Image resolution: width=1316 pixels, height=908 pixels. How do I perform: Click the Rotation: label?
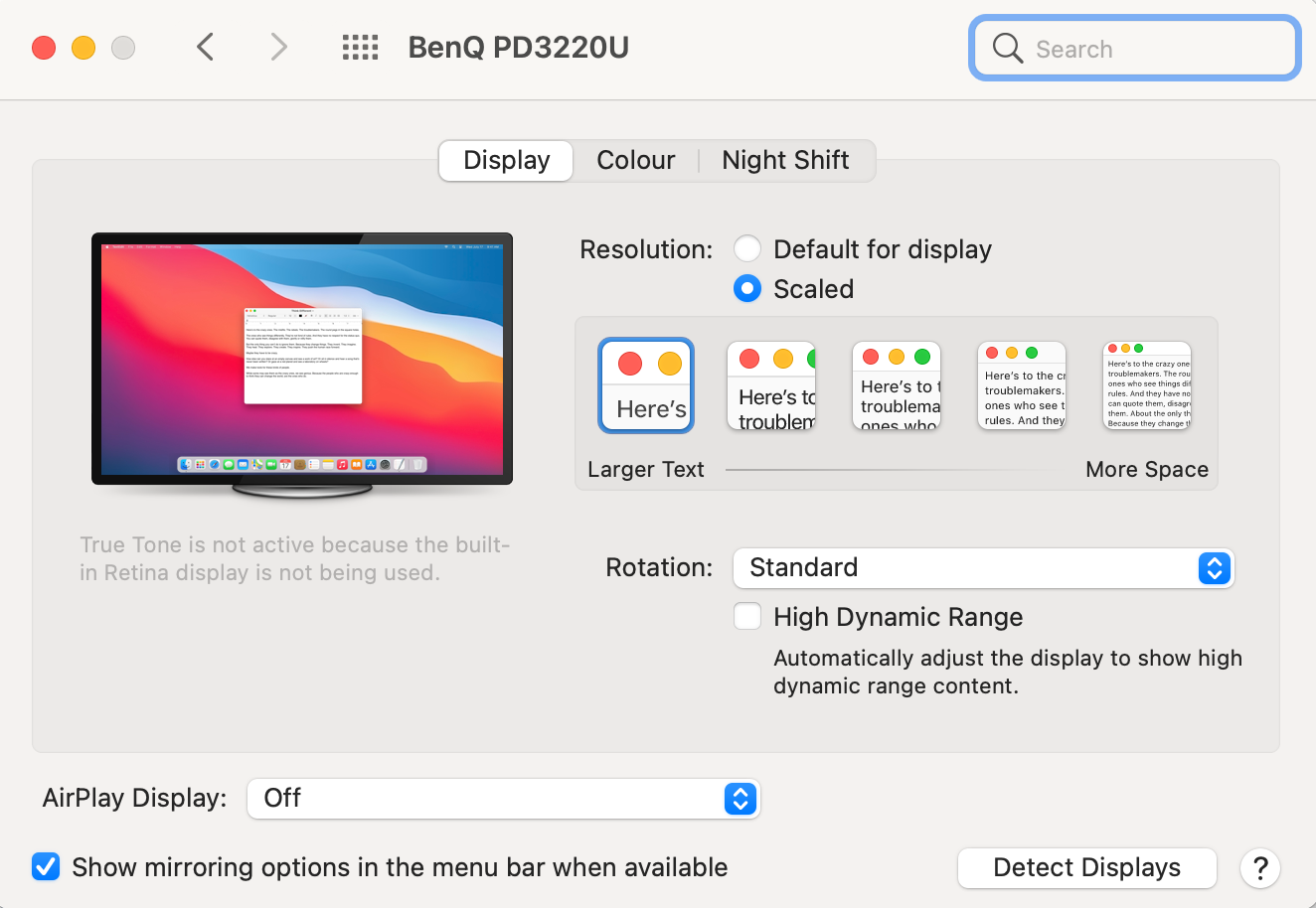659,567
